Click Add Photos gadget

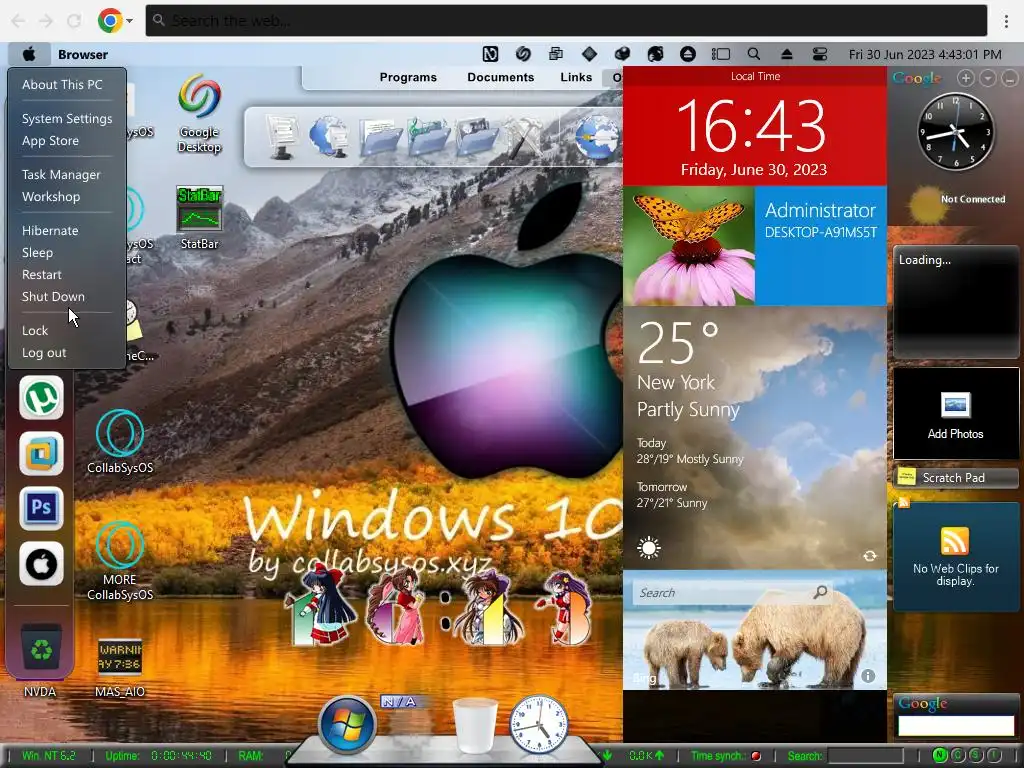pyautogui.click(x=955, y=413)
